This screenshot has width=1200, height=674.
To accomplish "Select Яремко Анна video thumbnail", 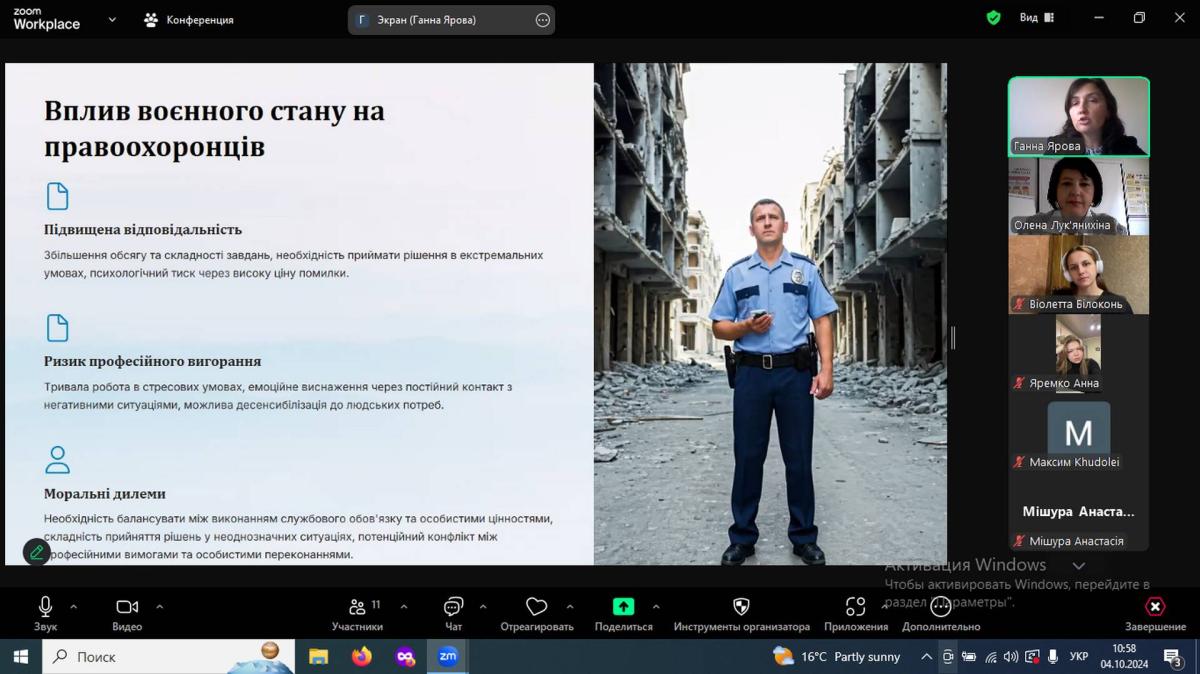I will [1078, 353].
